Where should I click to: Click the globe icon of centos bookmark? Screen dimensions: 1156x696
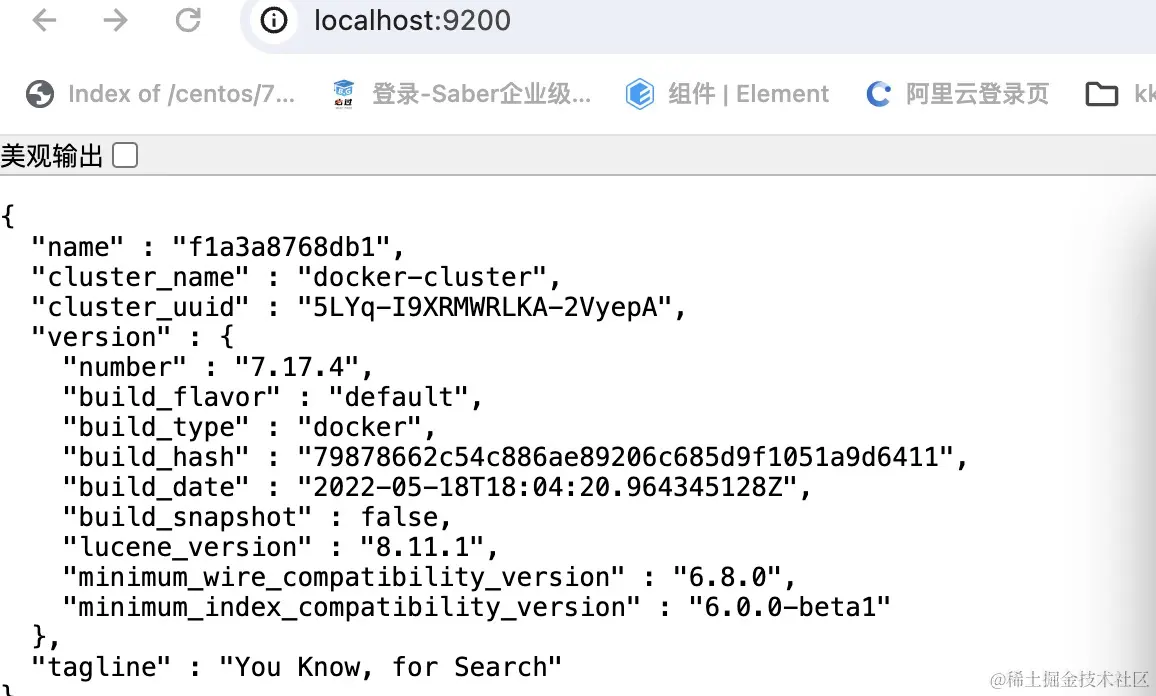click(40, 94)
